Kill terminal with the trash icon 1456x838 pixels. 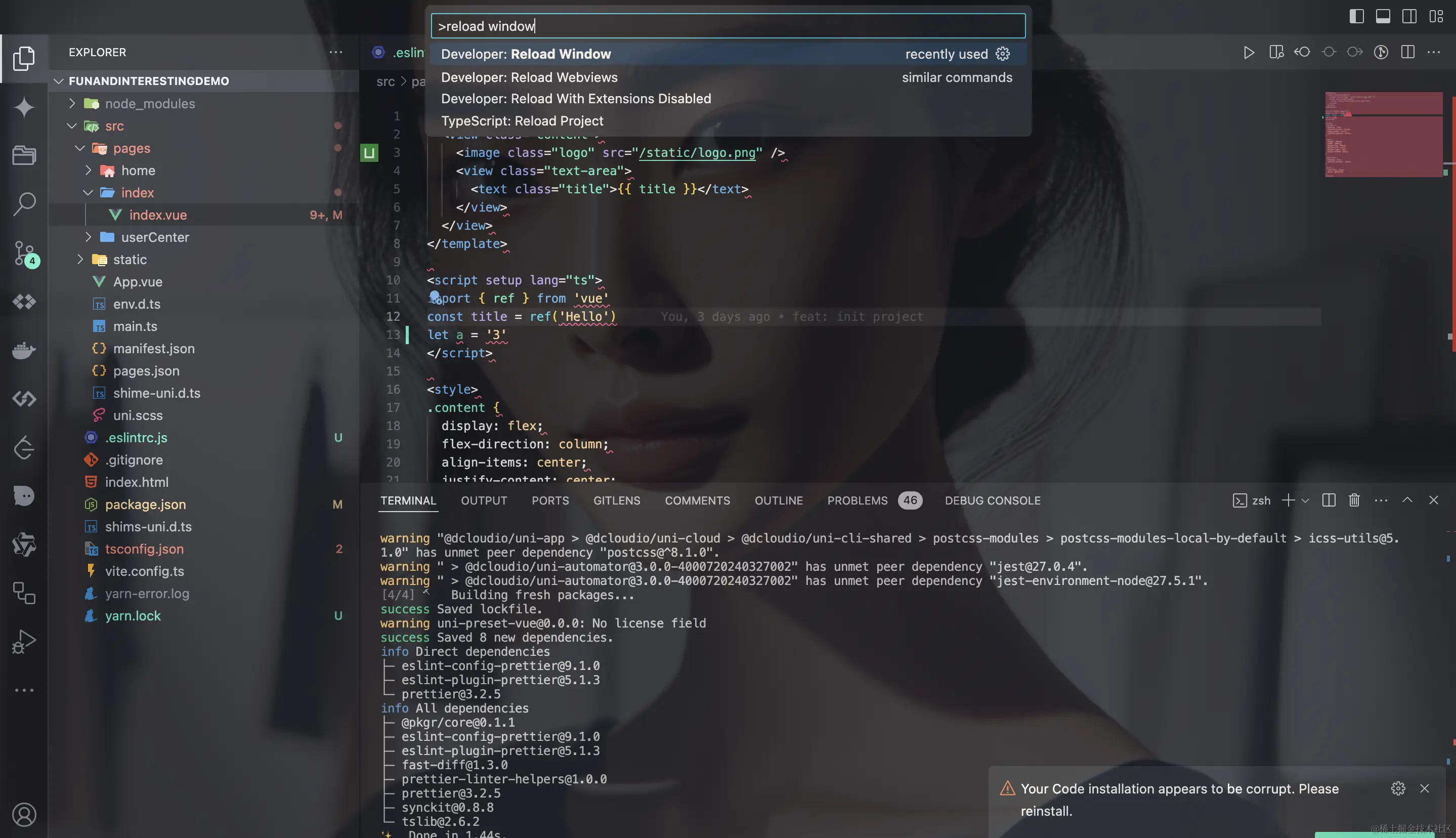point(1354,500)
